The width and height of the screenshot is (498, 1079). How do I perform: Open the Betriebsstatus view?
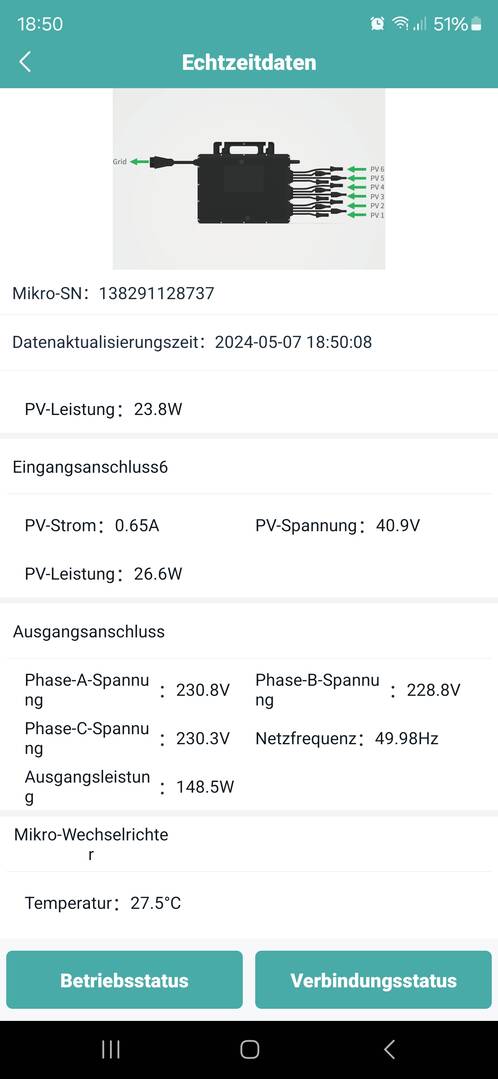[x=124, y=980]
